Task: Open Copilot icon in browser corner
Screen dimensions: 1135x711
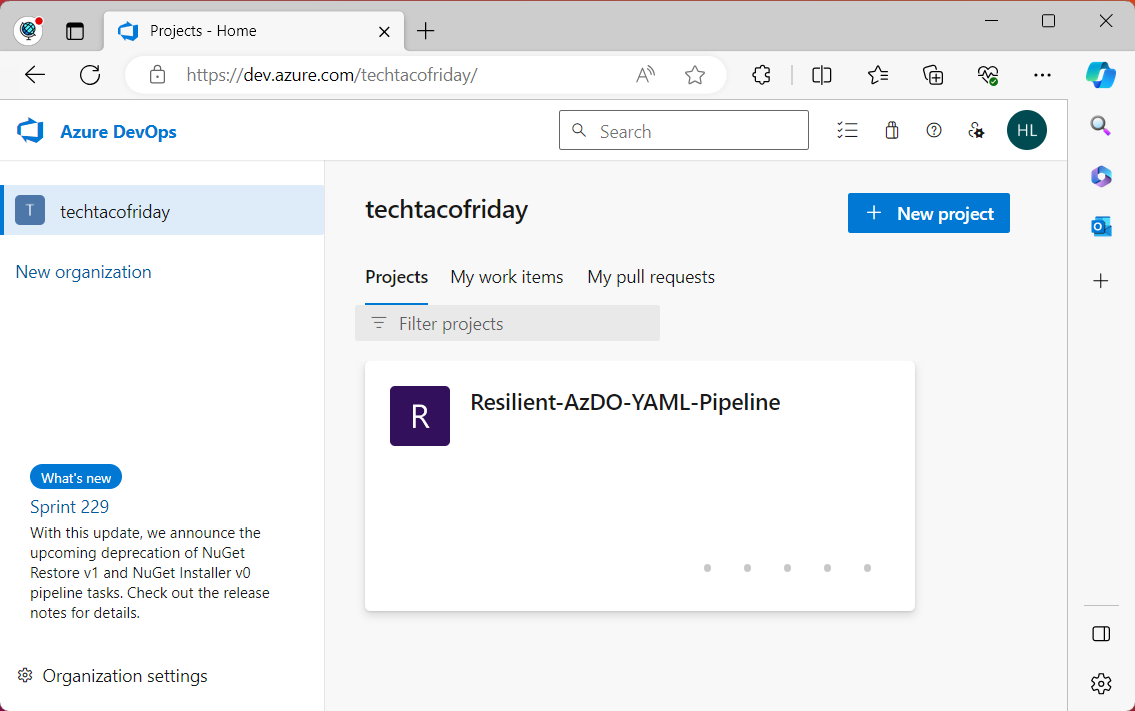Action: [1100, 75]
